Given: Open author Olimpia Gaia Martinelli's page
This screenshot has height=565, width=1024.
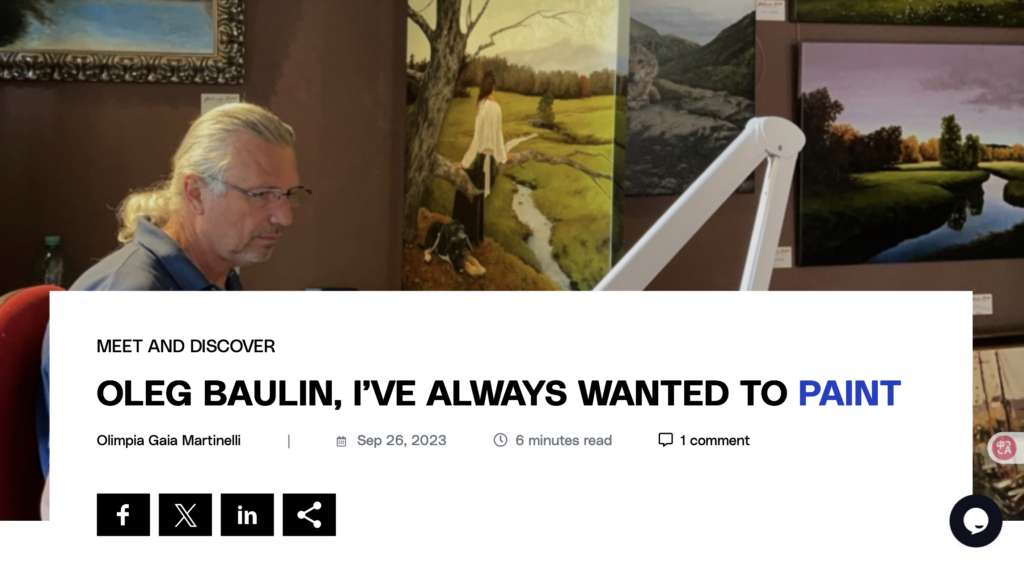Looking at the screenshot, I should tap(168, 440).
